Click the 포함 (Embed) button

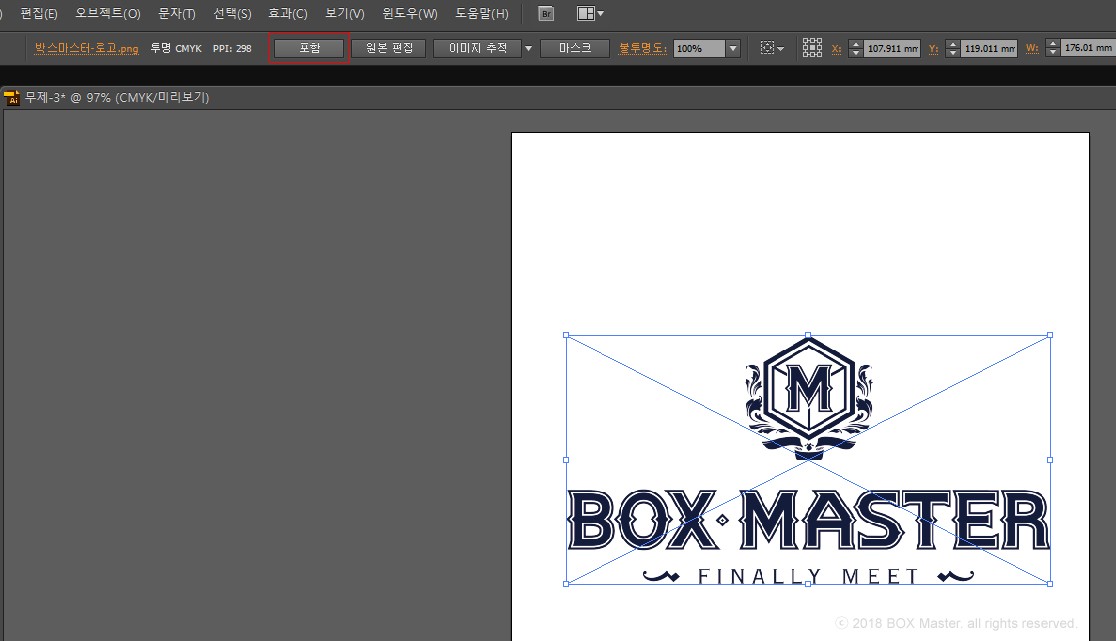(x=309, y=48)
